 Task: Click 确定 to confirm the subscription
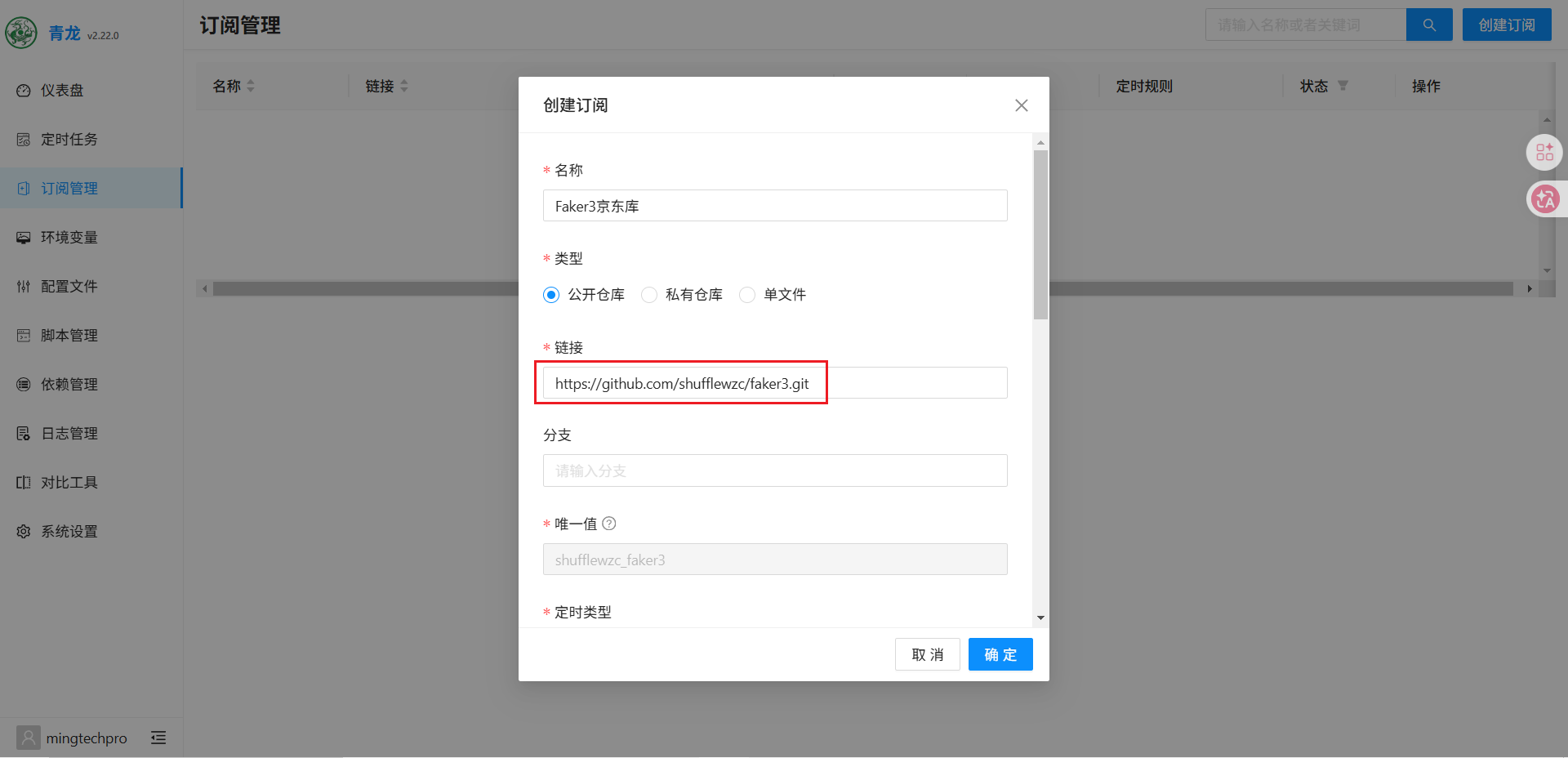tap(1000, 654)
